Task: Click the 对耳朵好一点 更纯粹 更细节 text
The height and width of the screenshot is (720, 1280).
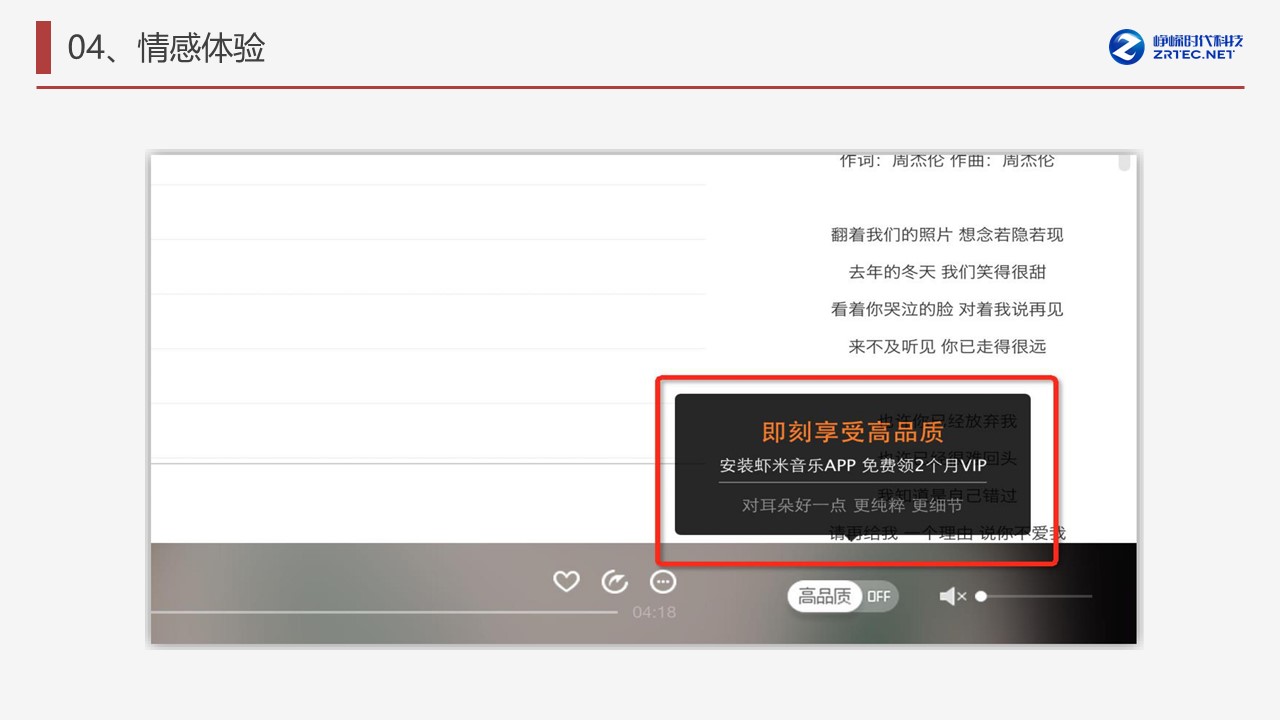Action: (852, 505)
